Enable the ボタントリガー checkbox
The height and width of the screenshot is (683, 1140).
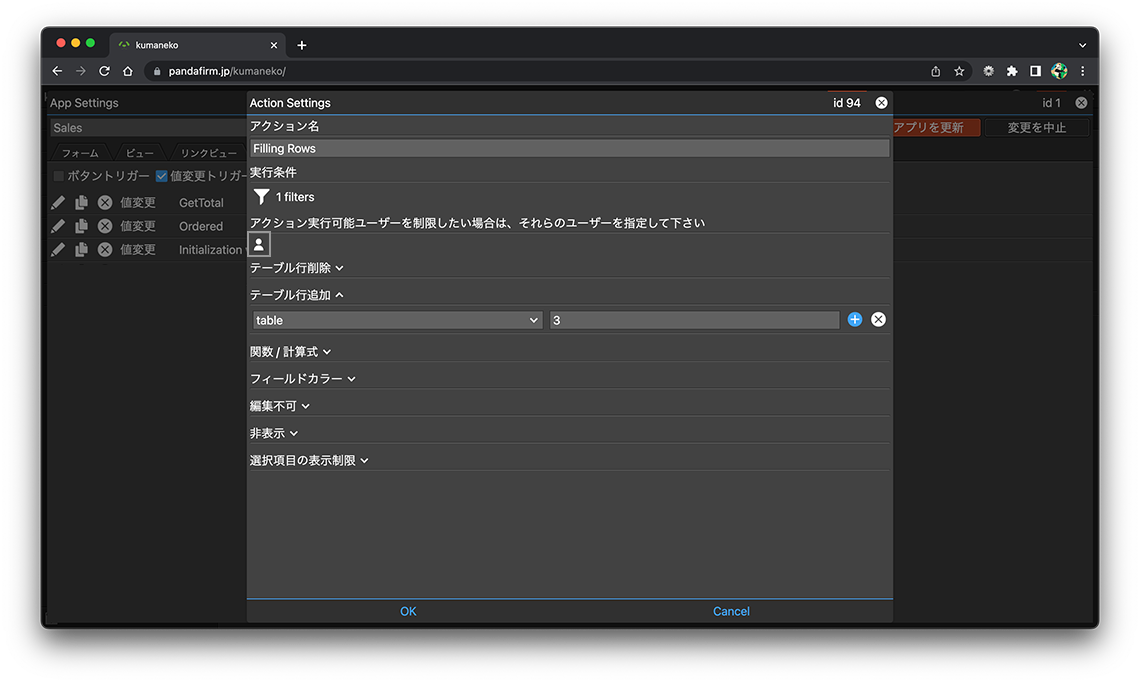[58, 176]
